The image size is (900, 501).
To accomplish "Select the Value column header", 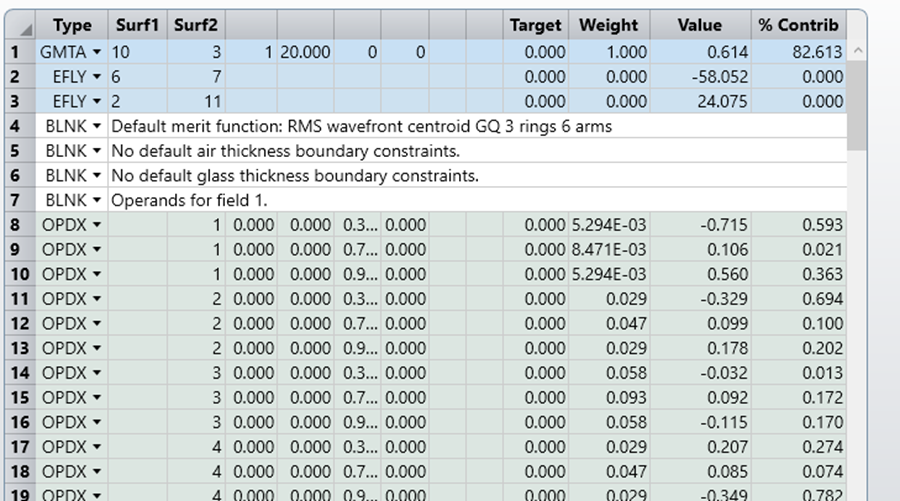I will [699, 26].
